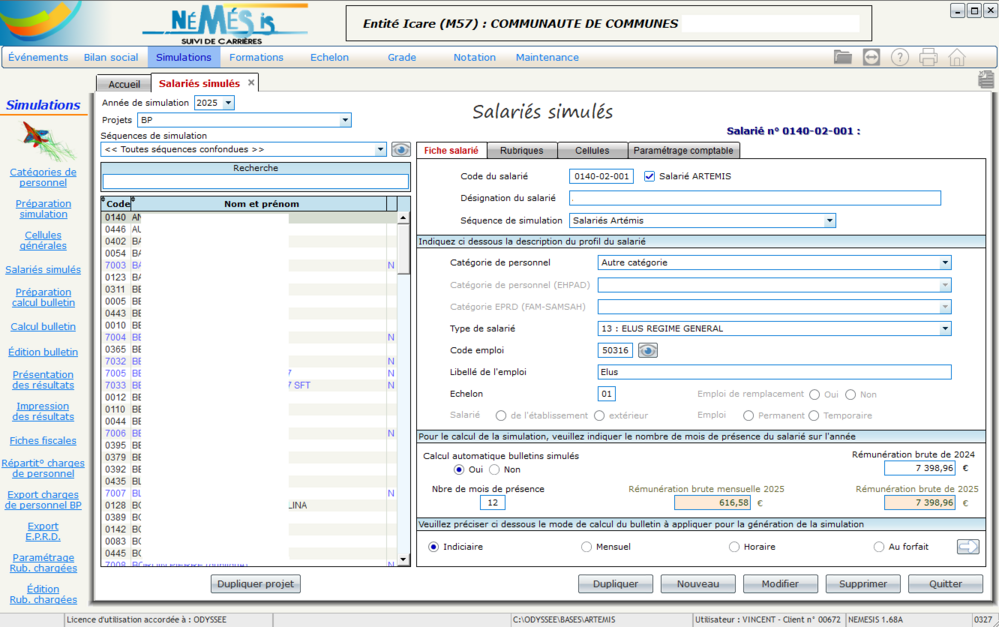Select Non for automatic bulletin calculation
The width and height of the screenshot is (999, 627).
495,470
